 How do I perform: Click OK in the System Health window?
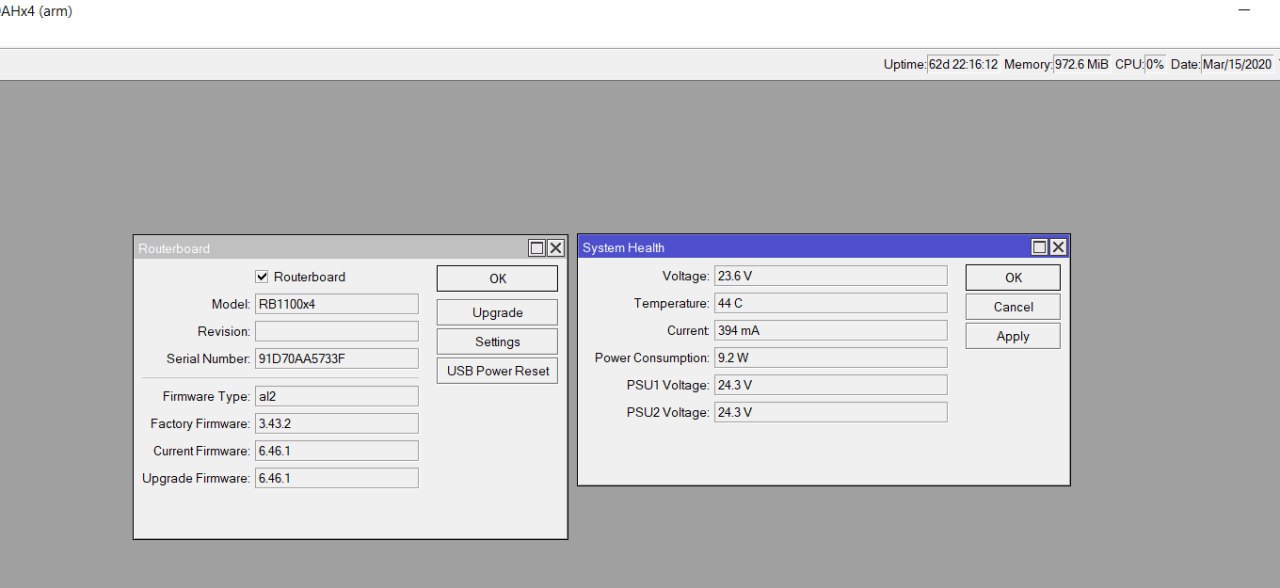click(x=1013, y=278)
